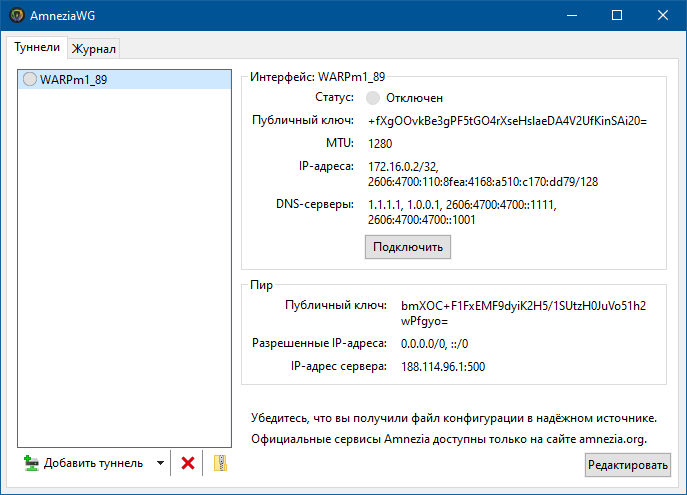The image size is (687, 495).
Task: Click the status indicator next to Отключен
Action: pyautogui.click(x=374, y=98)
